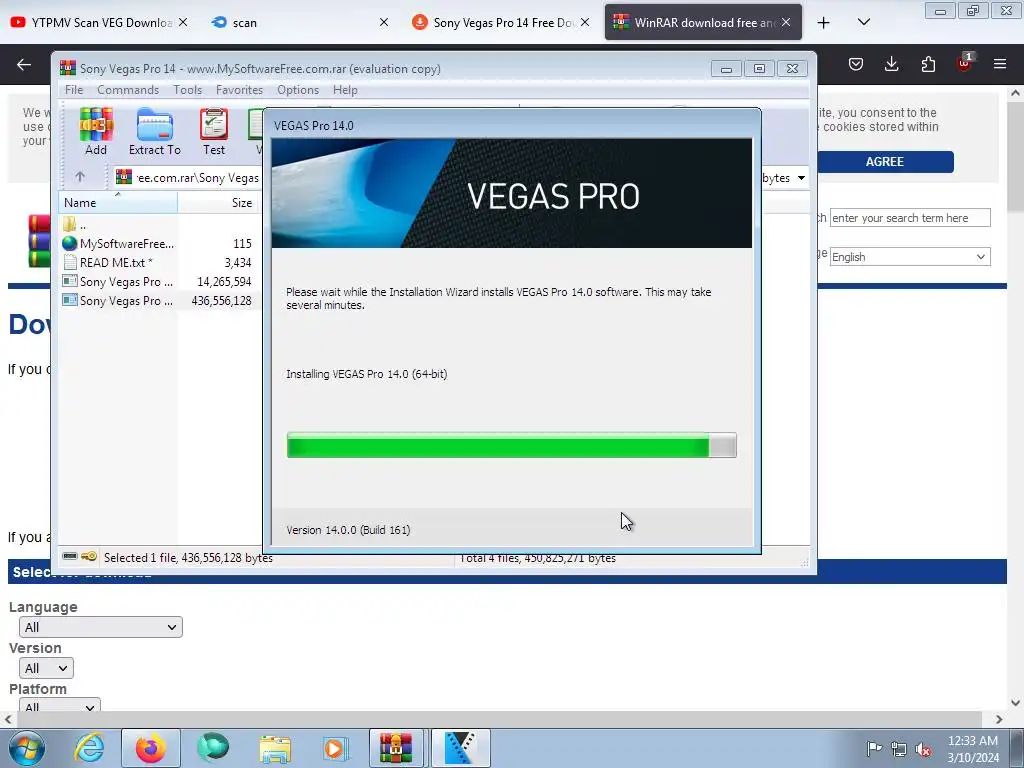
Task: Click the website search term field
Action: pyautogui.click(x=910, y=218)
